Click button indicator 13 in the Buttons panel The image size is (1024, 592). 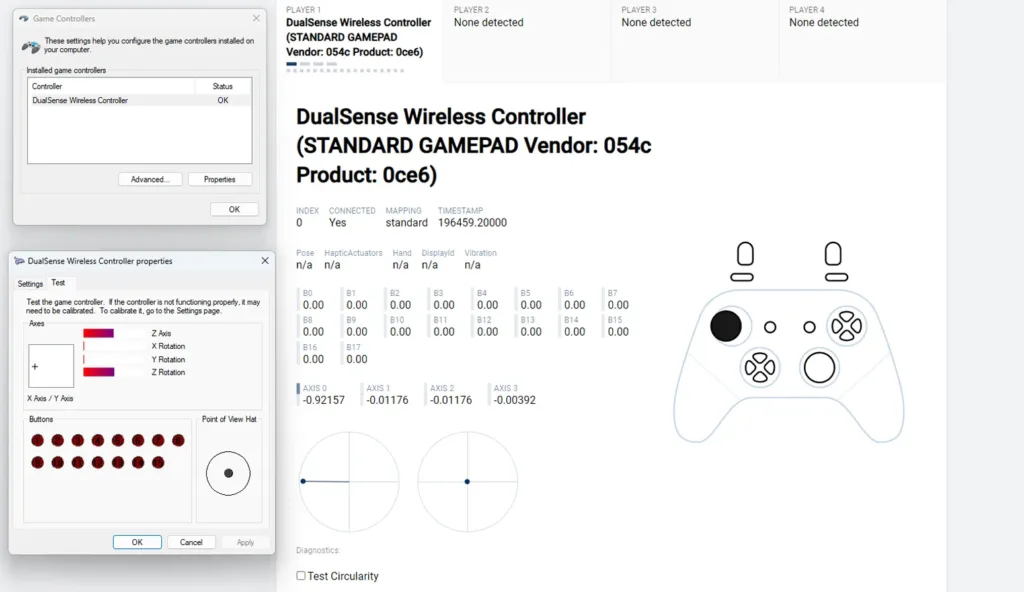click(118, 463)
